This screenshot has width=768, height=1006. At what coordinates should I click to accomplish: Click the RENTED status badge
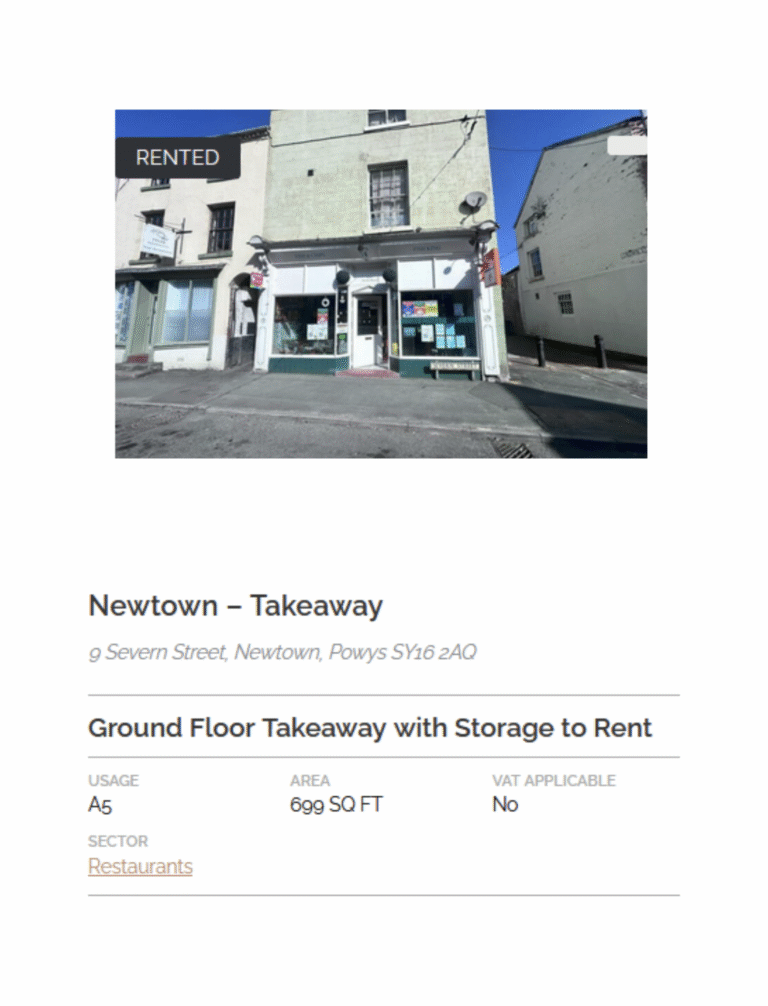pos(178,158)
